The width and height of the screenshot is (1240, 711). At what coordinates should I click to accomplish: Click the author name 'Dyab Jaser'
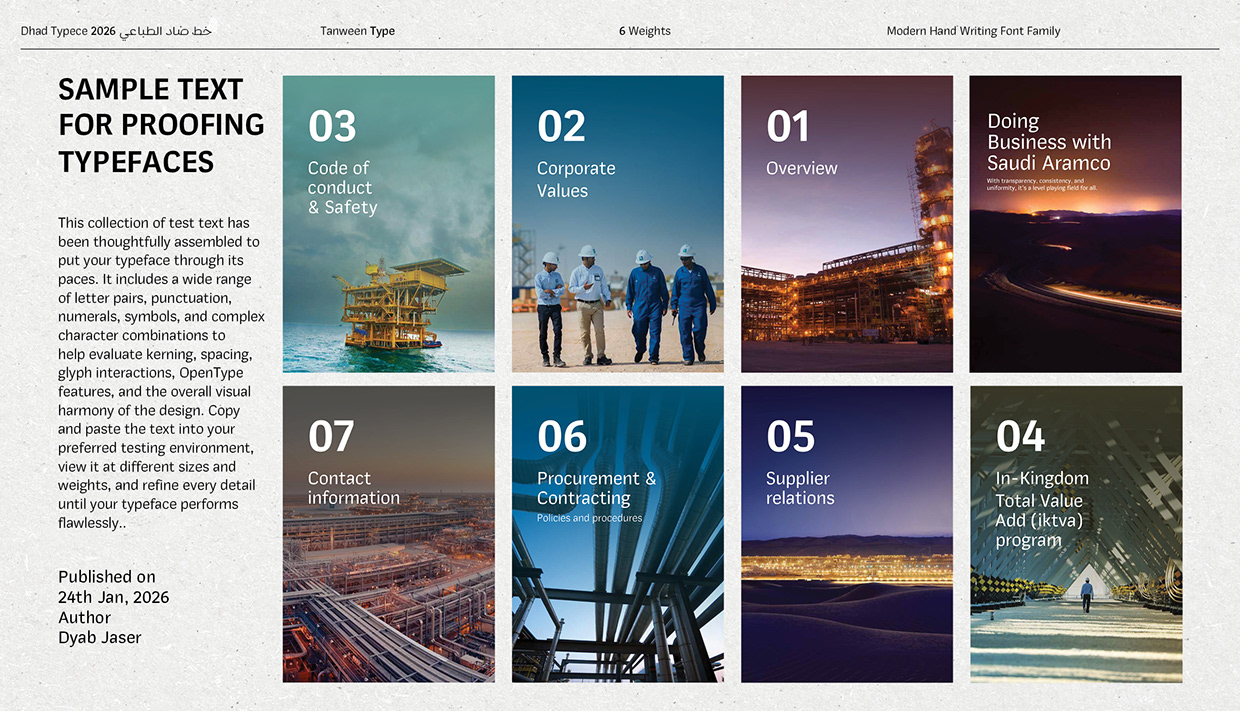(100, 637)
